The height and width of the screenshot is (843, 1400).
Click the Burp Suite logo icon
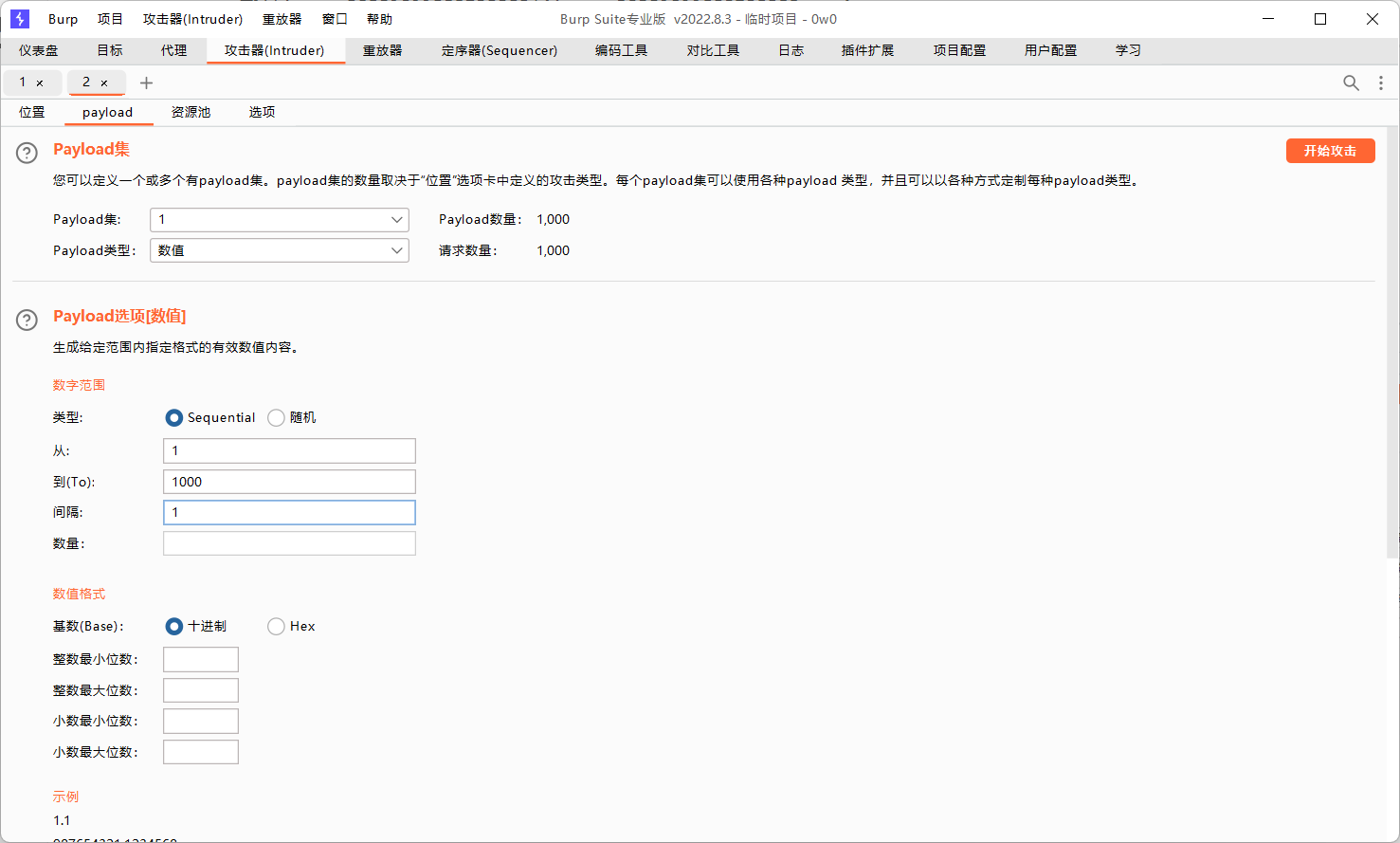point(20,19)
